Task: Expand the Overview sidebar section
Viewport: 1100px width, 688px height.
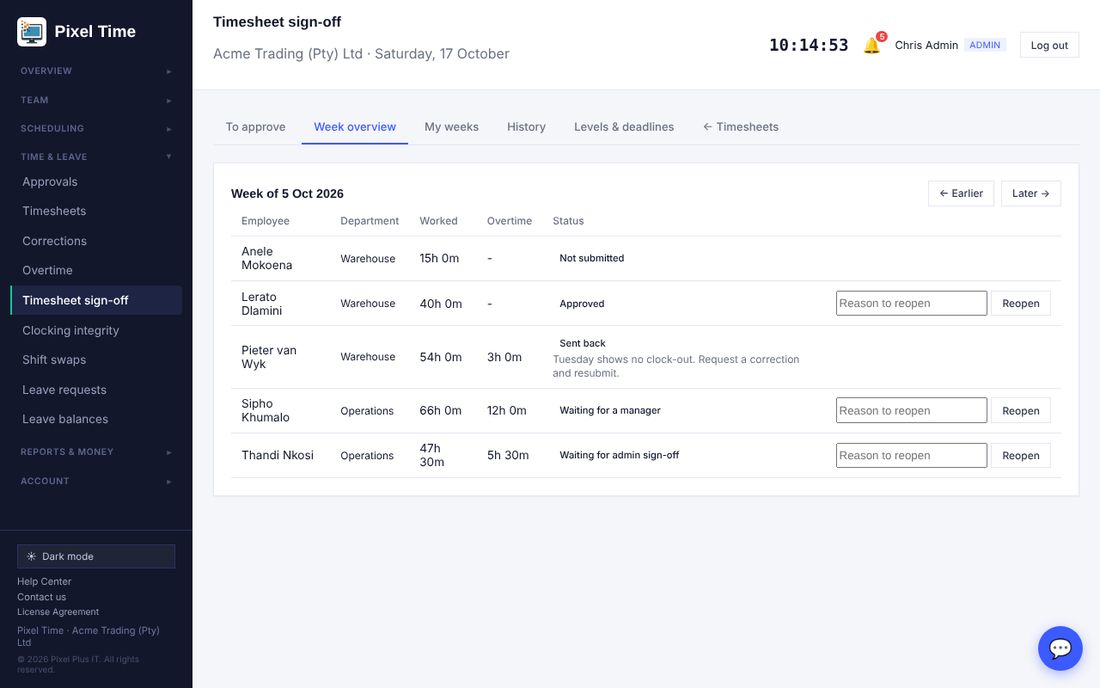Action: (96, 71)
